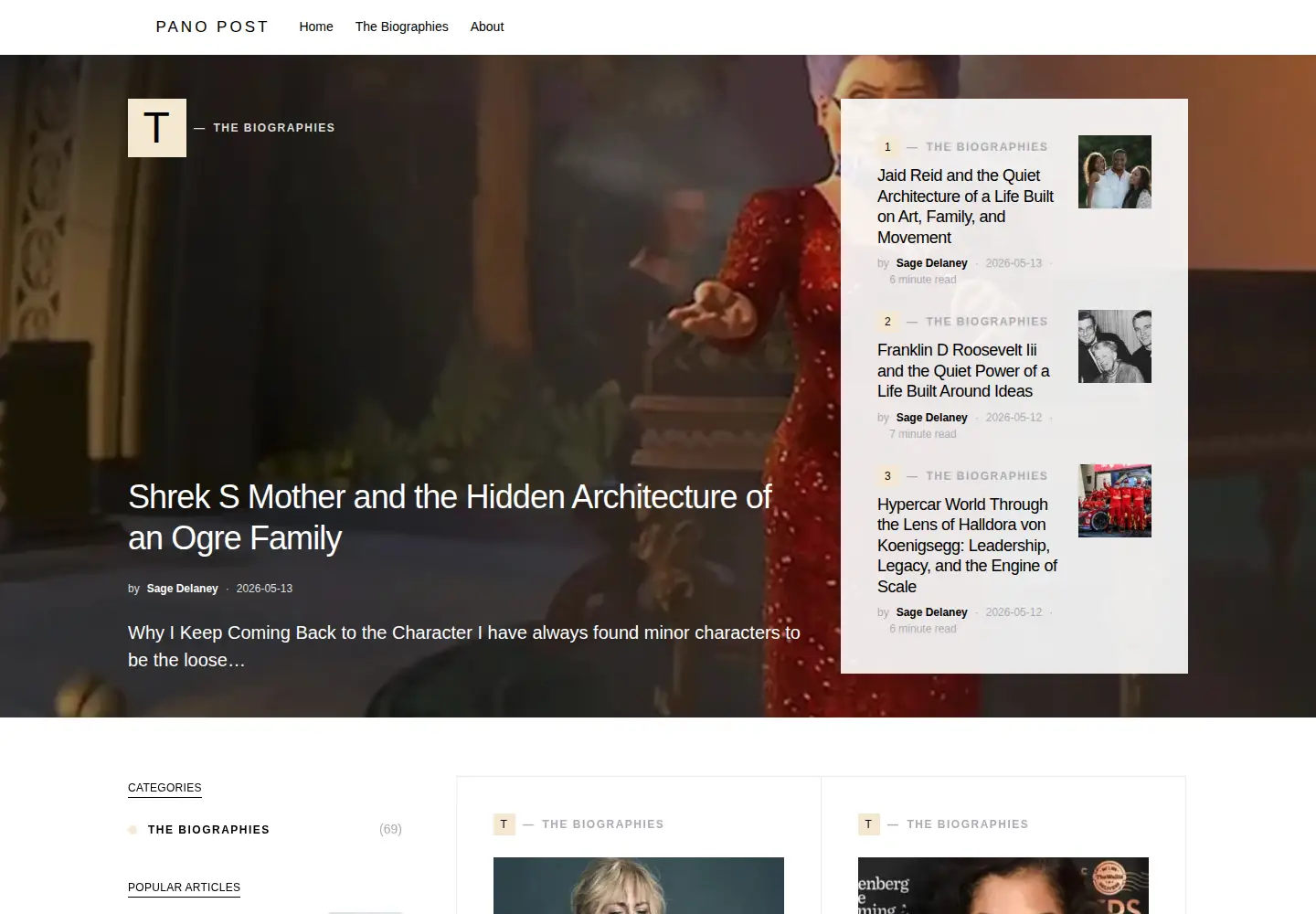
Task: Open the PANO POST site logo
Action: point(212,27)
